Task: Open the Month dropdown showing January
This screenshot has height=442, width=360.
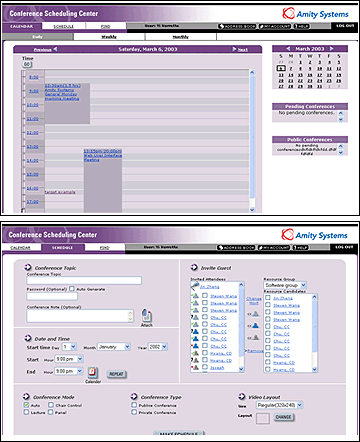Action: tap(114, 347)
